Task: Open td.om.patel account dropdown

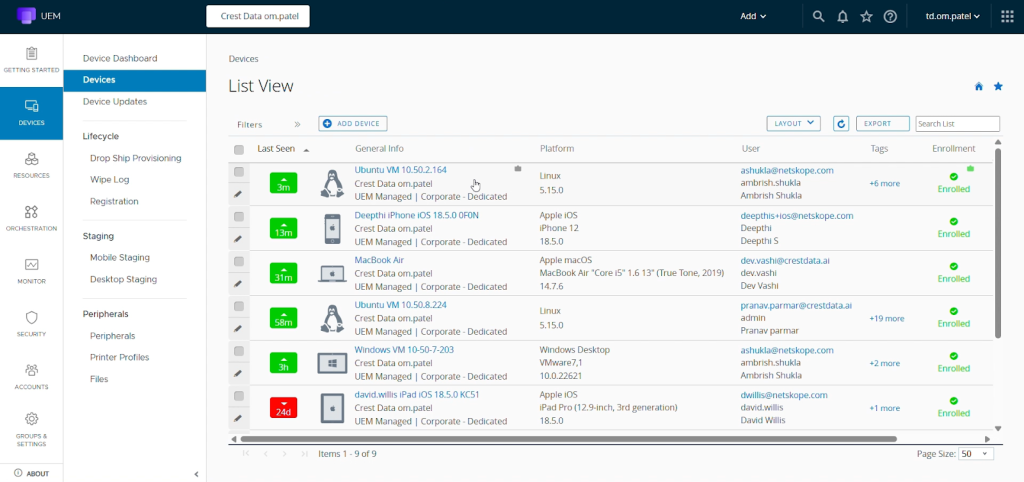Action: click(953, 16)
